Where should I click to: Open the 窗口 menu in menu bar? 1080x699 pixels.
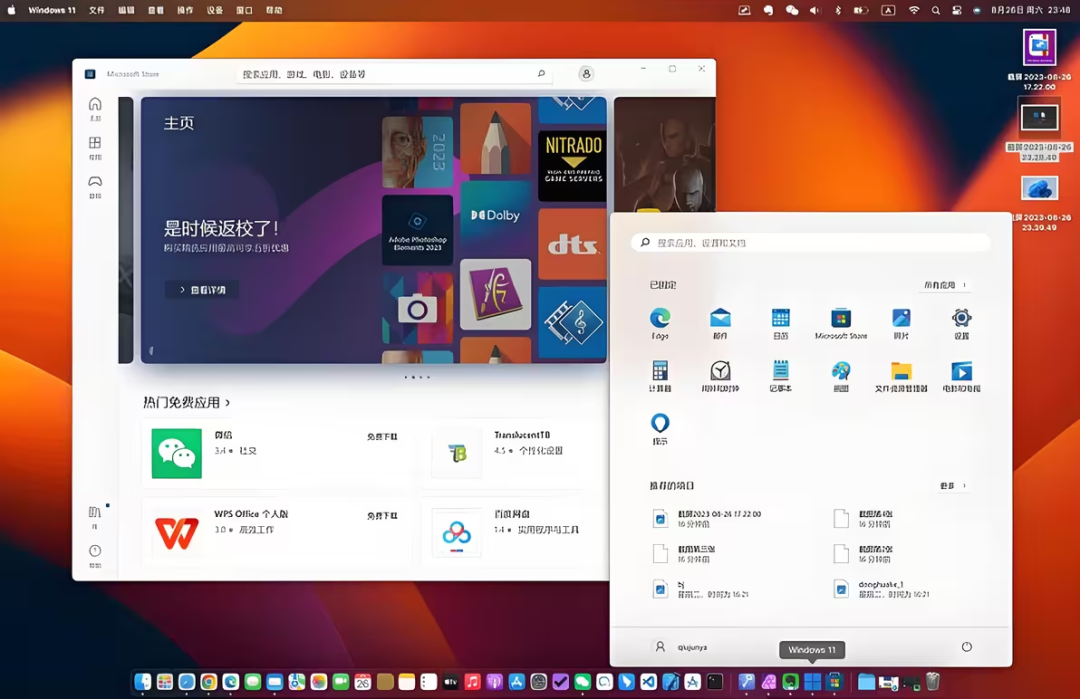click(x=245, y=10)
